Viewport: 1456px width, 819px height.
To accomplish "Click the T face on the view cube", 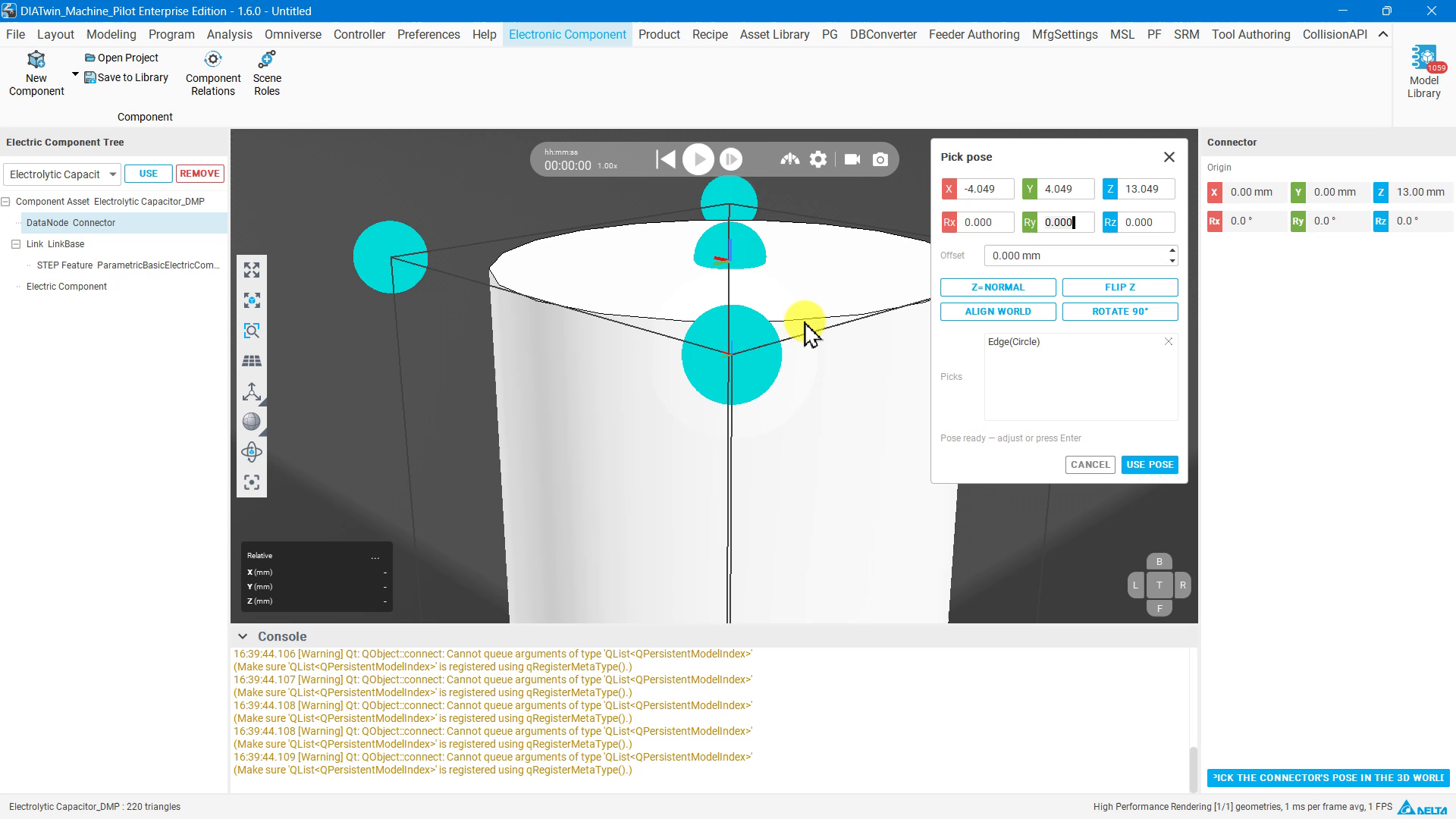I will 1159,585.
